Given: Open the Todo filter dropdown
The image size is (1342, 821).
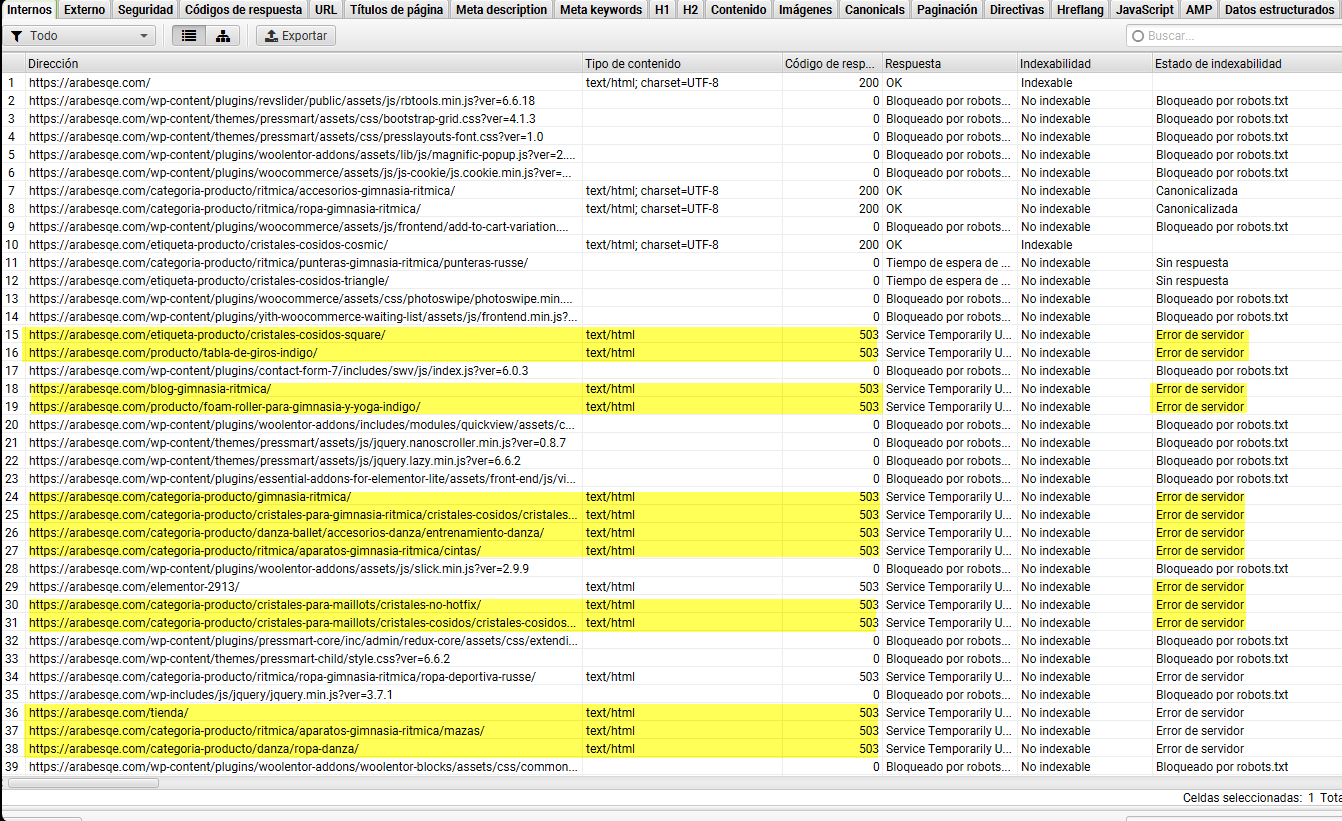Looking at the screenshot, I should [80, 35].
